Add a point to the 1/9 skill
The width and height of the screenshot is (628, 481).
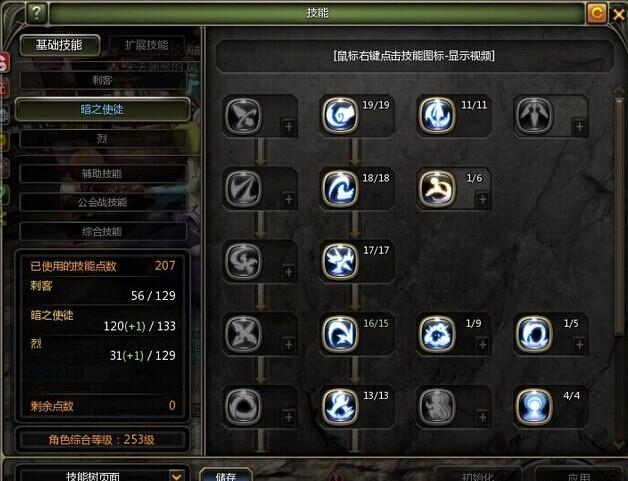tap(483, 344)
